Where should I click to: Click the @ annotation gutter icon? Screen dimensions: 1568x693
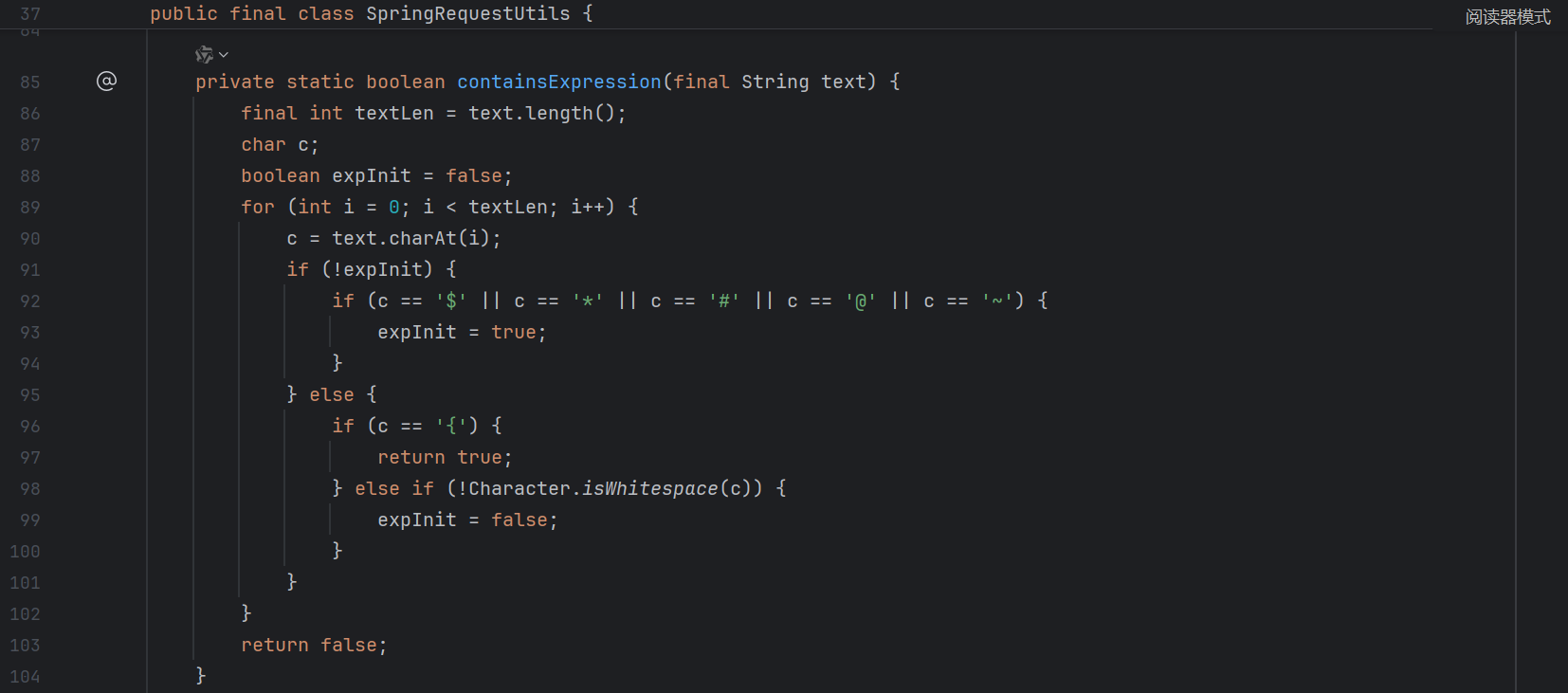pos(106,82)
